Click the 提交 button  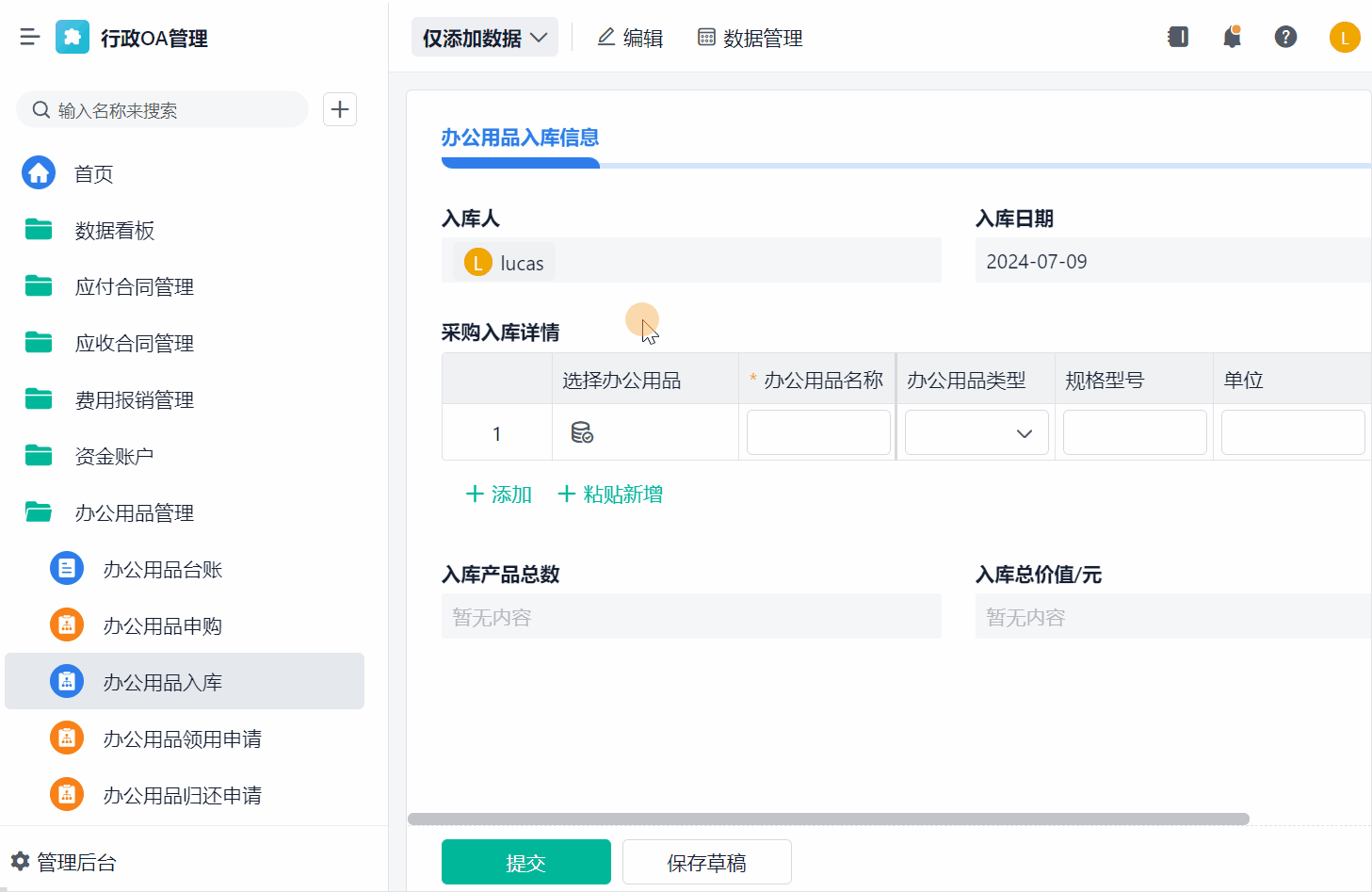click(x=525, y=862)
